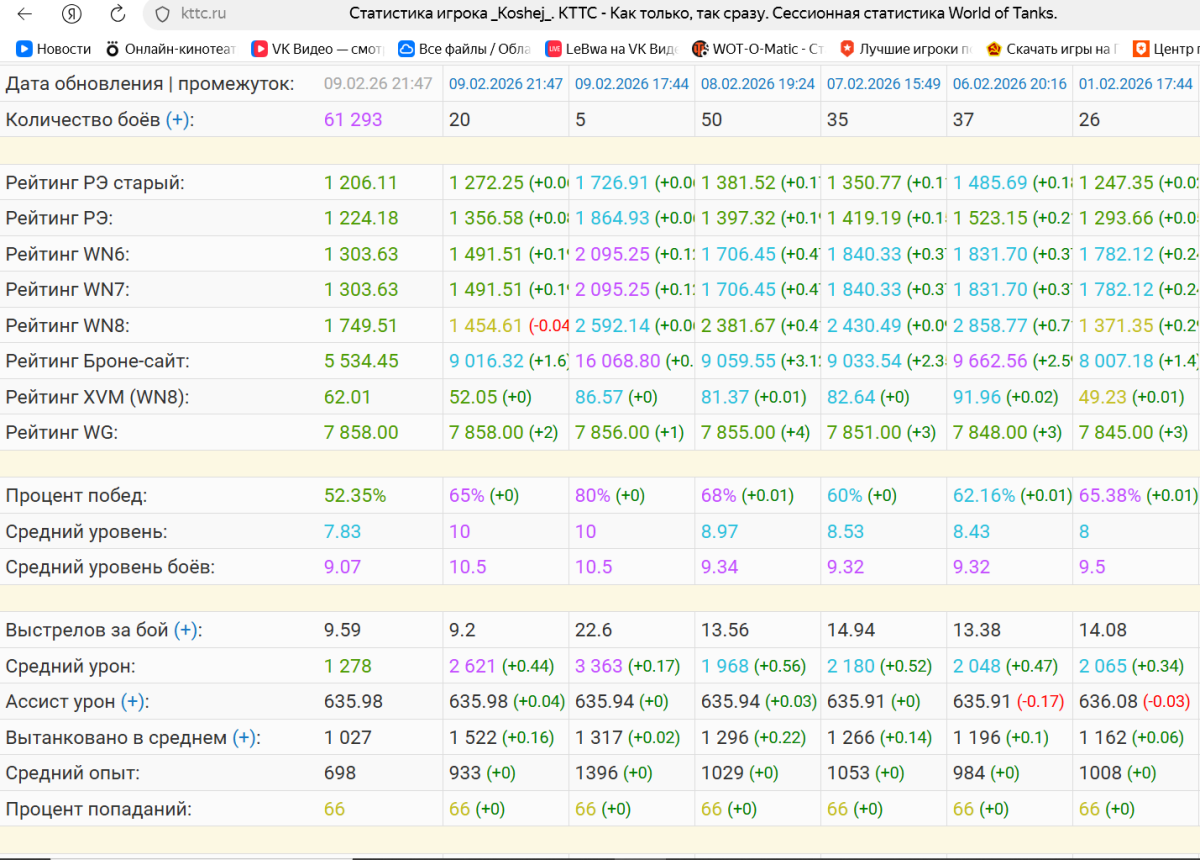Open the 07.02.2026 15:49 session link
The image size is (1200, 860).
coord(883,85)
